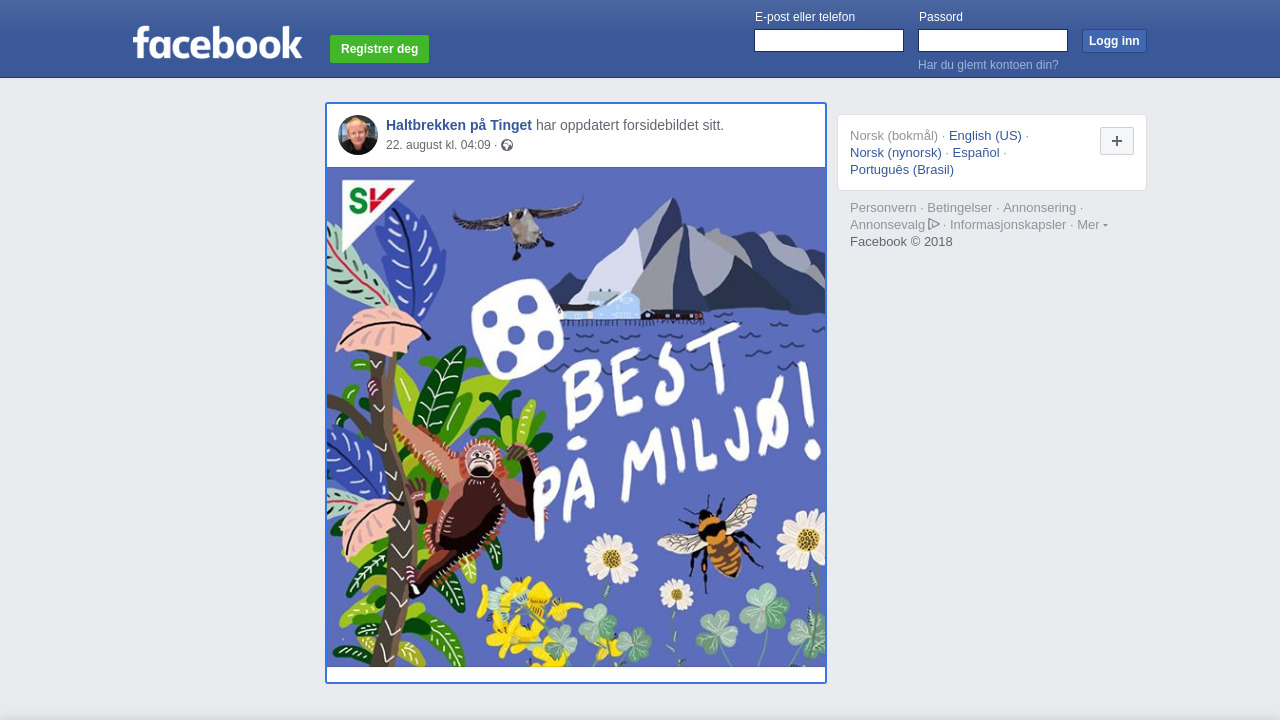Viewport: 1280px width, 720px height.
Task: Focus the E-post eller telefon field
Action: pyautogui.click(x=829, y=40)
